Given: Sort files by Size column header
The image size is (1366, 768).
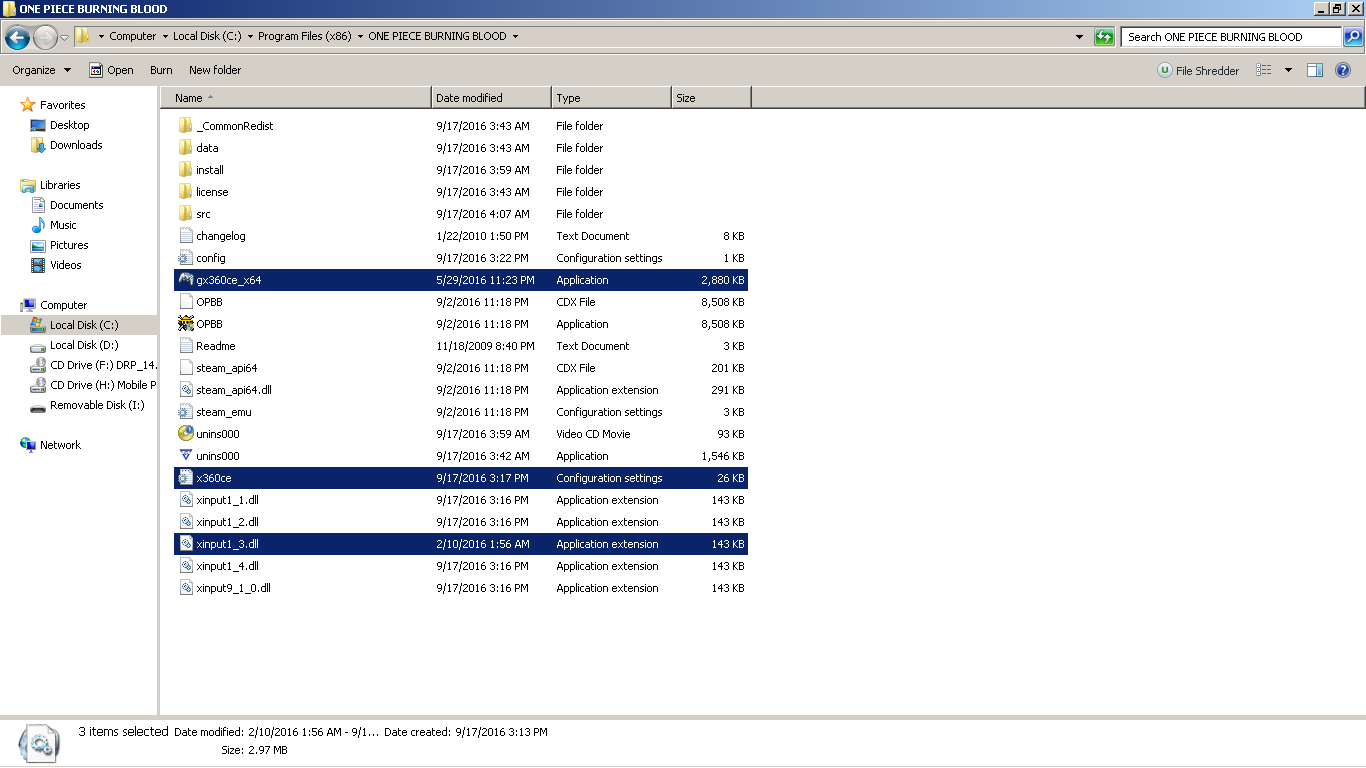Looking at the screenshot, I should pos(711,98).
